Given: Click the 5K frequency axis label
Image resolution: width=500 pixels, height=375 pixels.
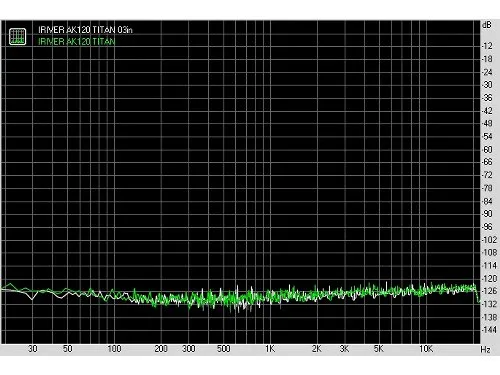Looking at the screenshot, I should click(x=379, y=349).
